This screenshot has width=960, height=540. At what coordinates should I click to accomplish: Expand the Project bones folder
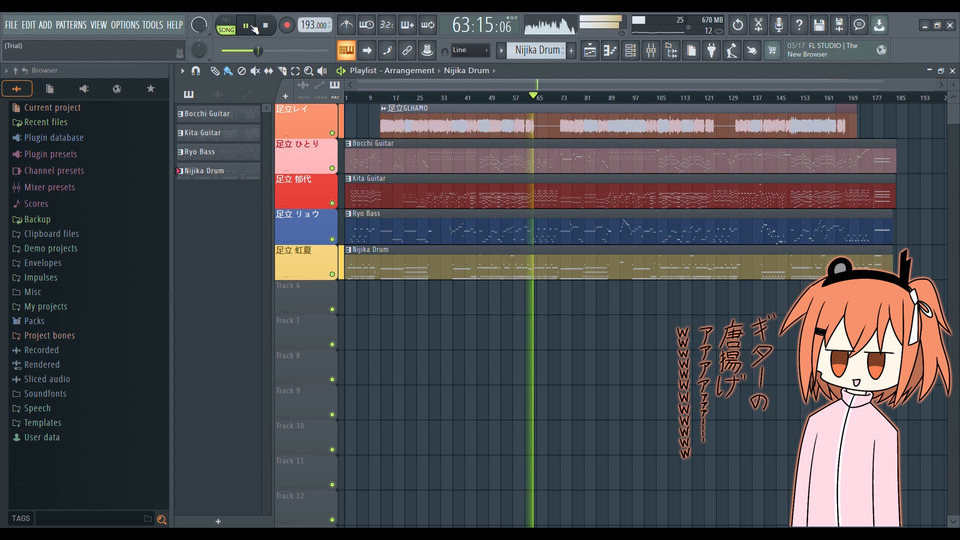pos(50,336)
